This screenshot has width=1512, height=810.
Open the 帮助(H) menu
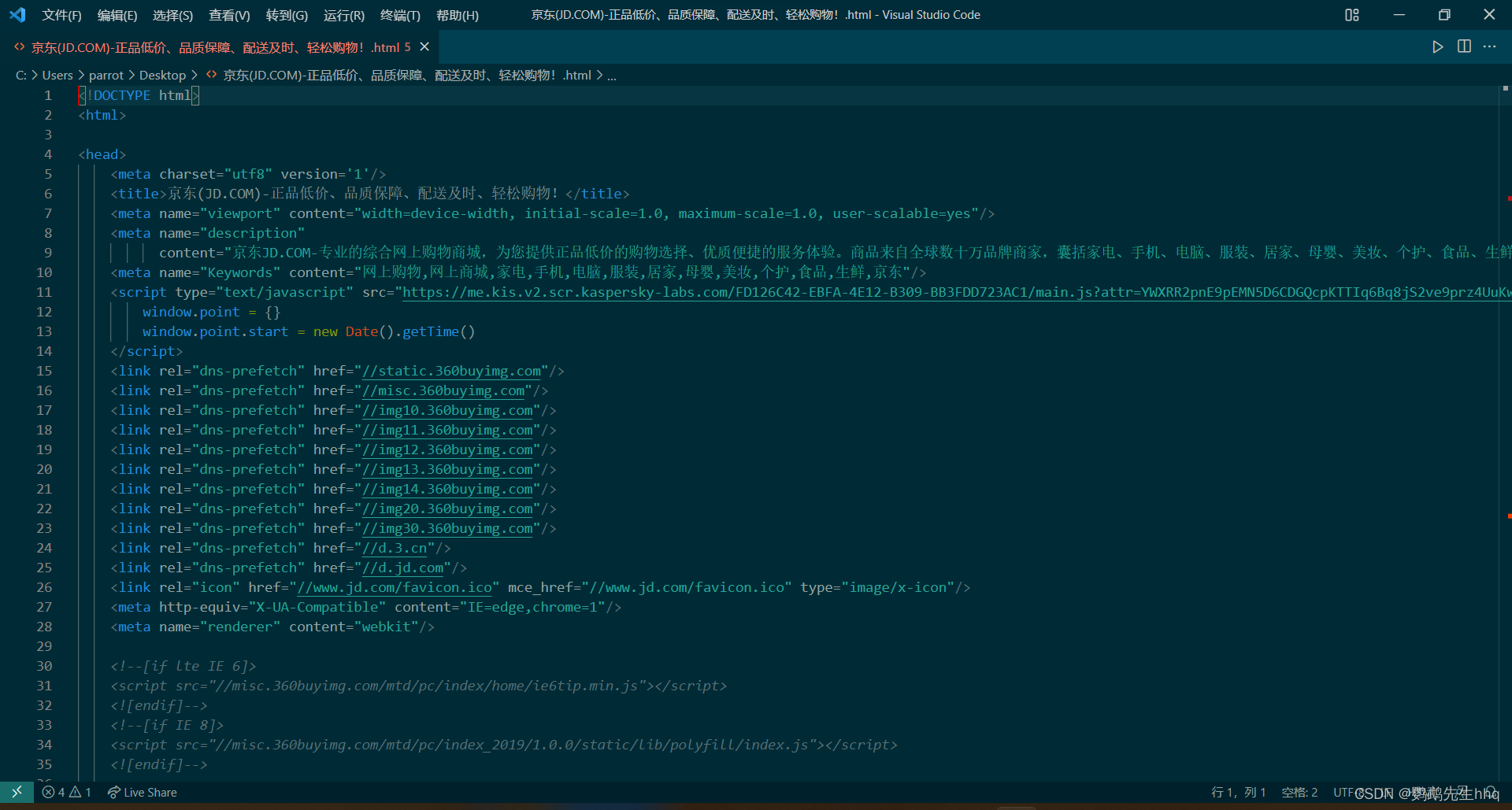point(457,15)
